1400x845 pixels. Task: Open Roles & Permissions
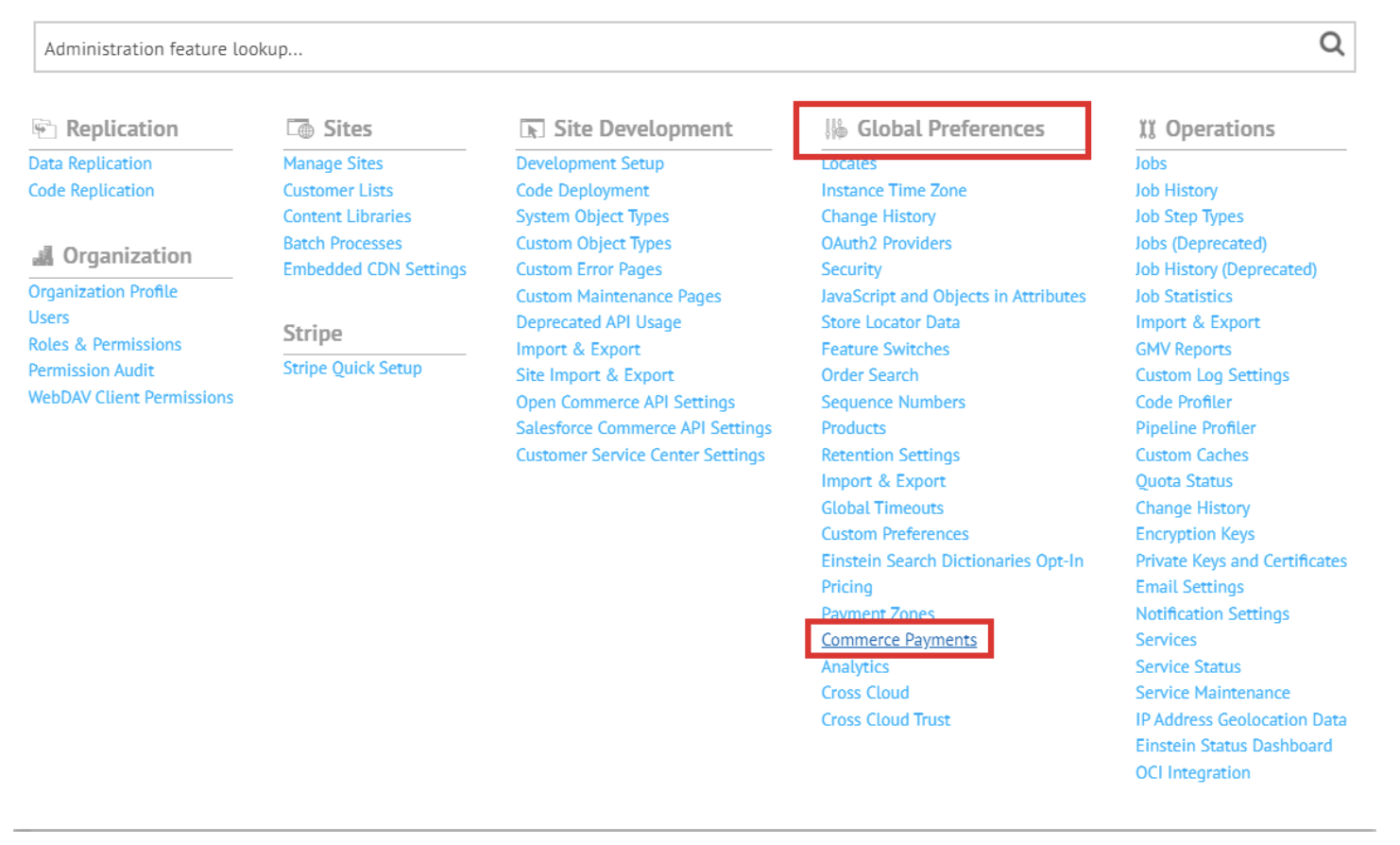pyautogui.click(x=105, y=344)
